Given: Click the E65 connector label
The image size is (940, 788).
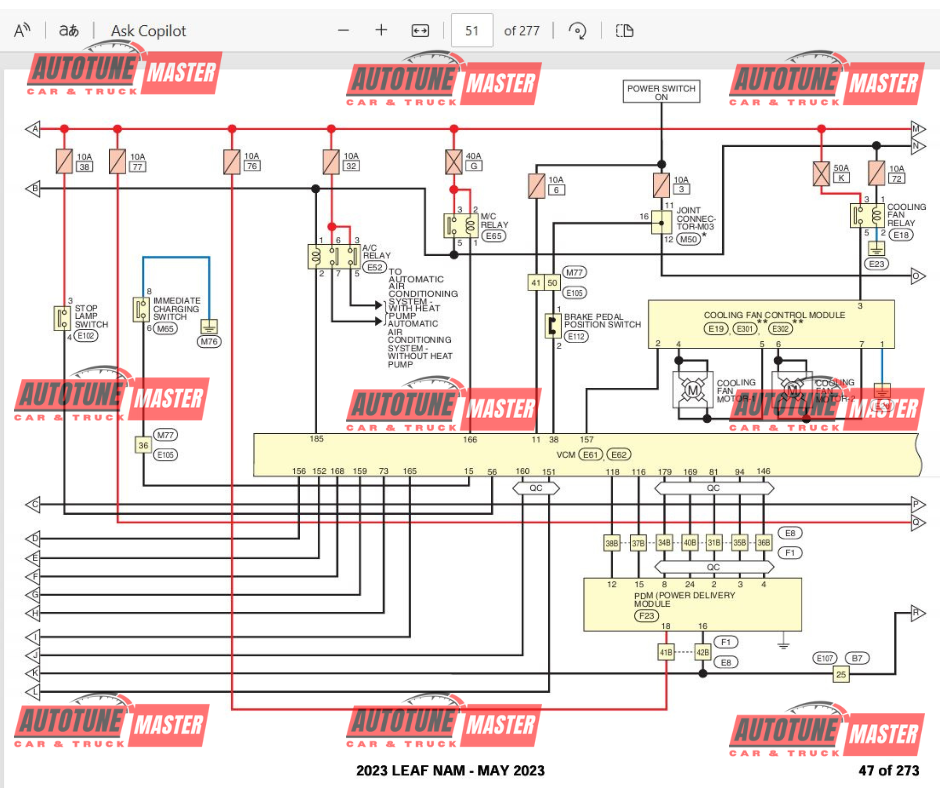Looking at the screenshot, I should [493, 236].
